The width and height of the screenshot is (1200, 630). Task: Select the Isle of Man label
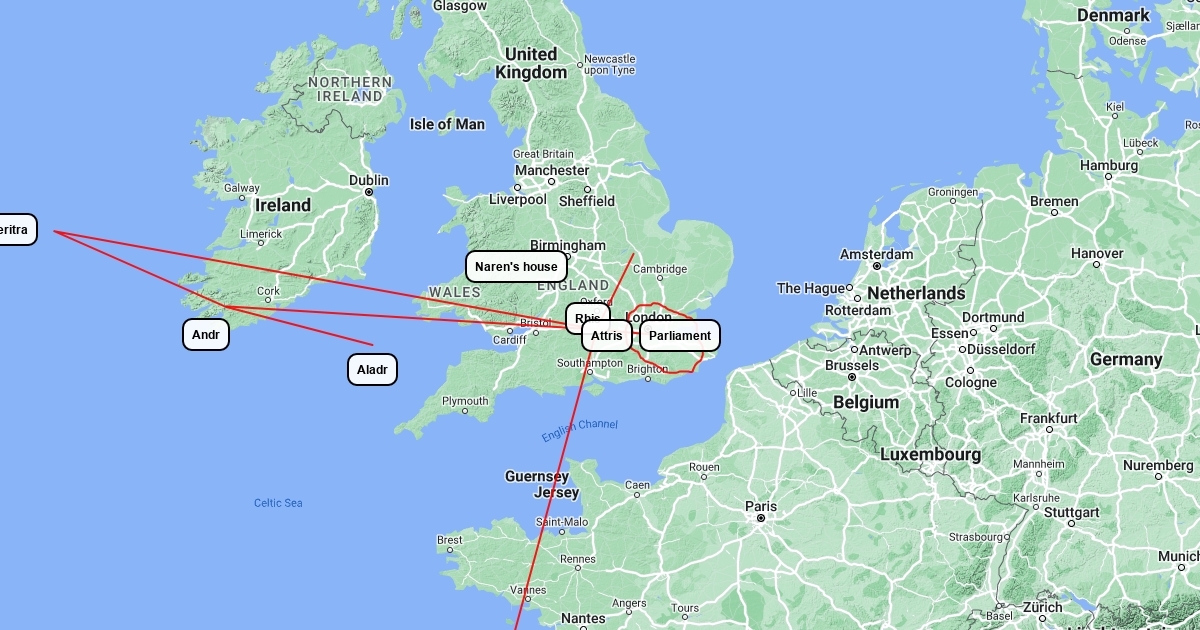[447, 124]
